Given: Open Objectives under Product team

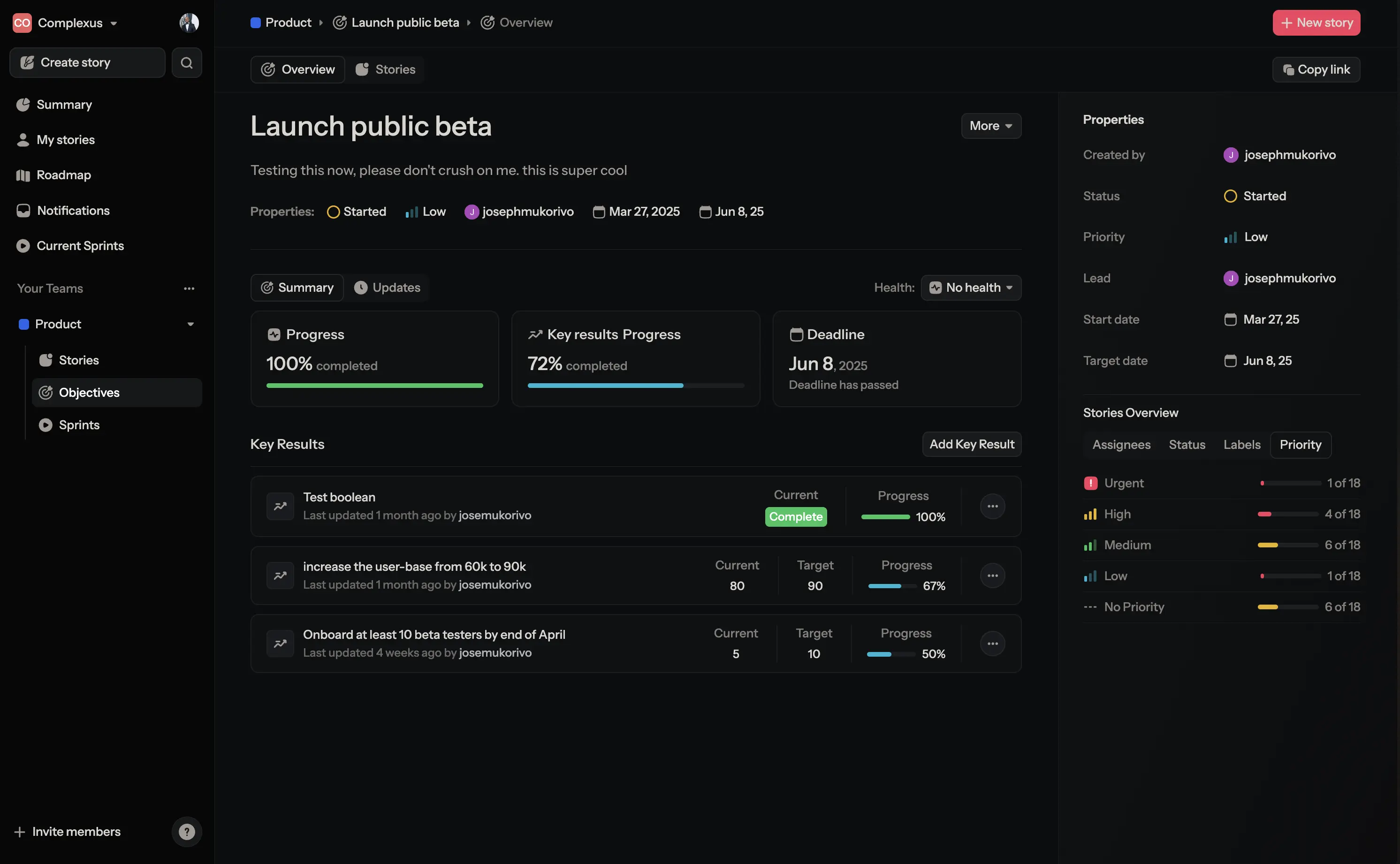Looking at the screenshot, I should [x=117, y=393].
